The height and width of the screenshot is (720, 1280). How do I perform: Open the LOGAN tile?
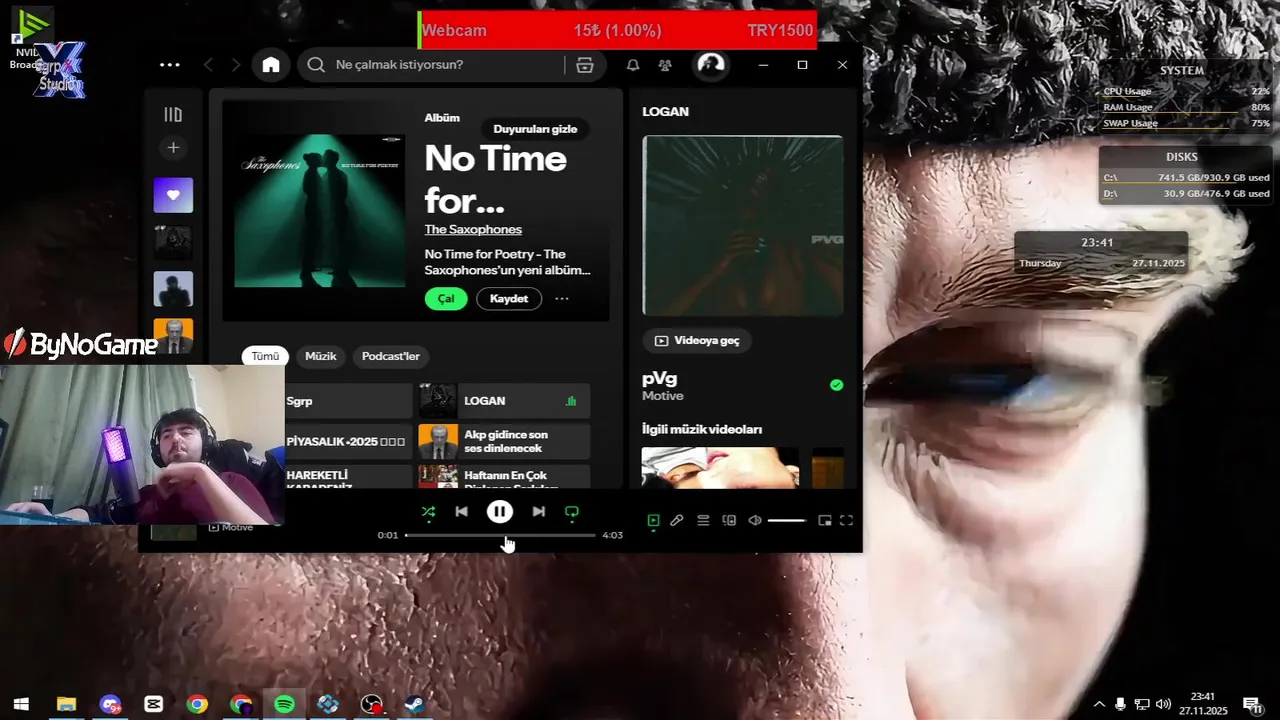tap(504, 401)
